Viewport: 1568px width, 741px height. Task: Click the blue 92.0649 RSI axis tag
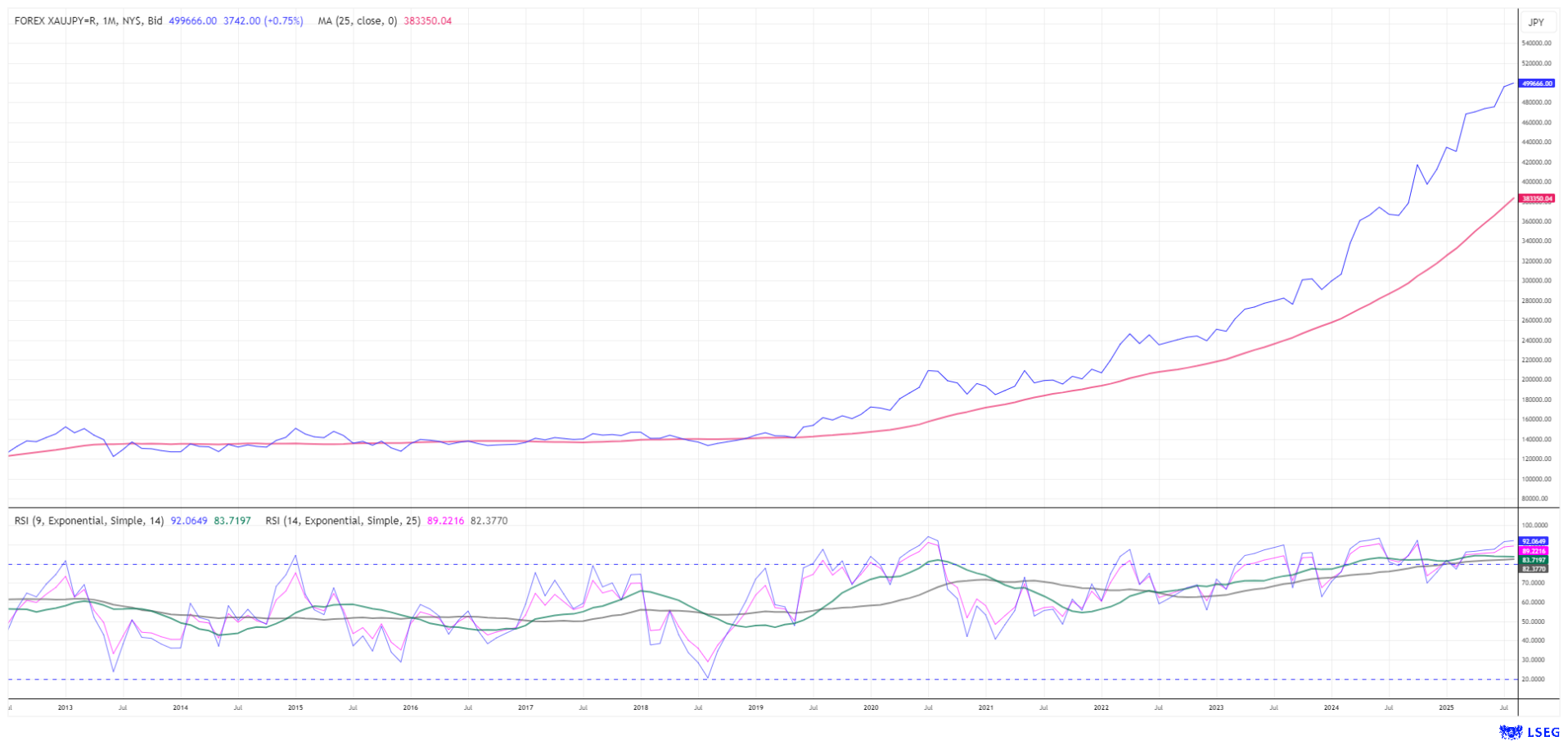coord(1534,541)
